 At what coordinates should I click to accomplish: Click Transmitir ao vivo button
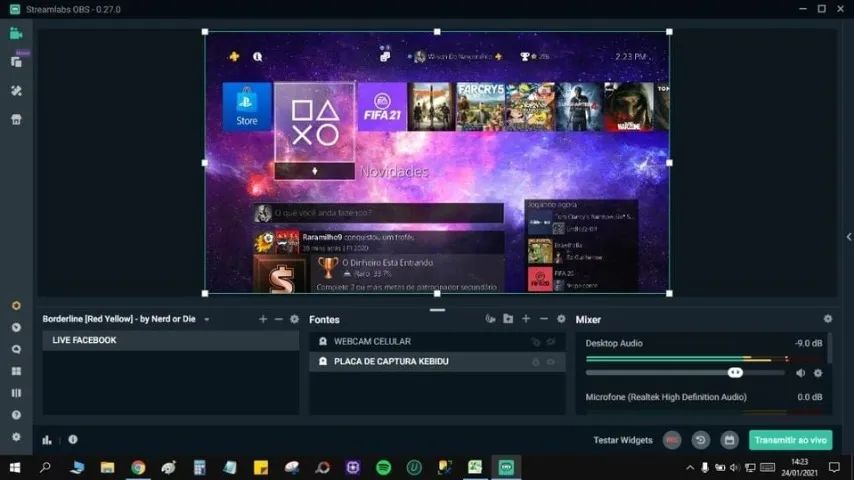click(790, 440)
